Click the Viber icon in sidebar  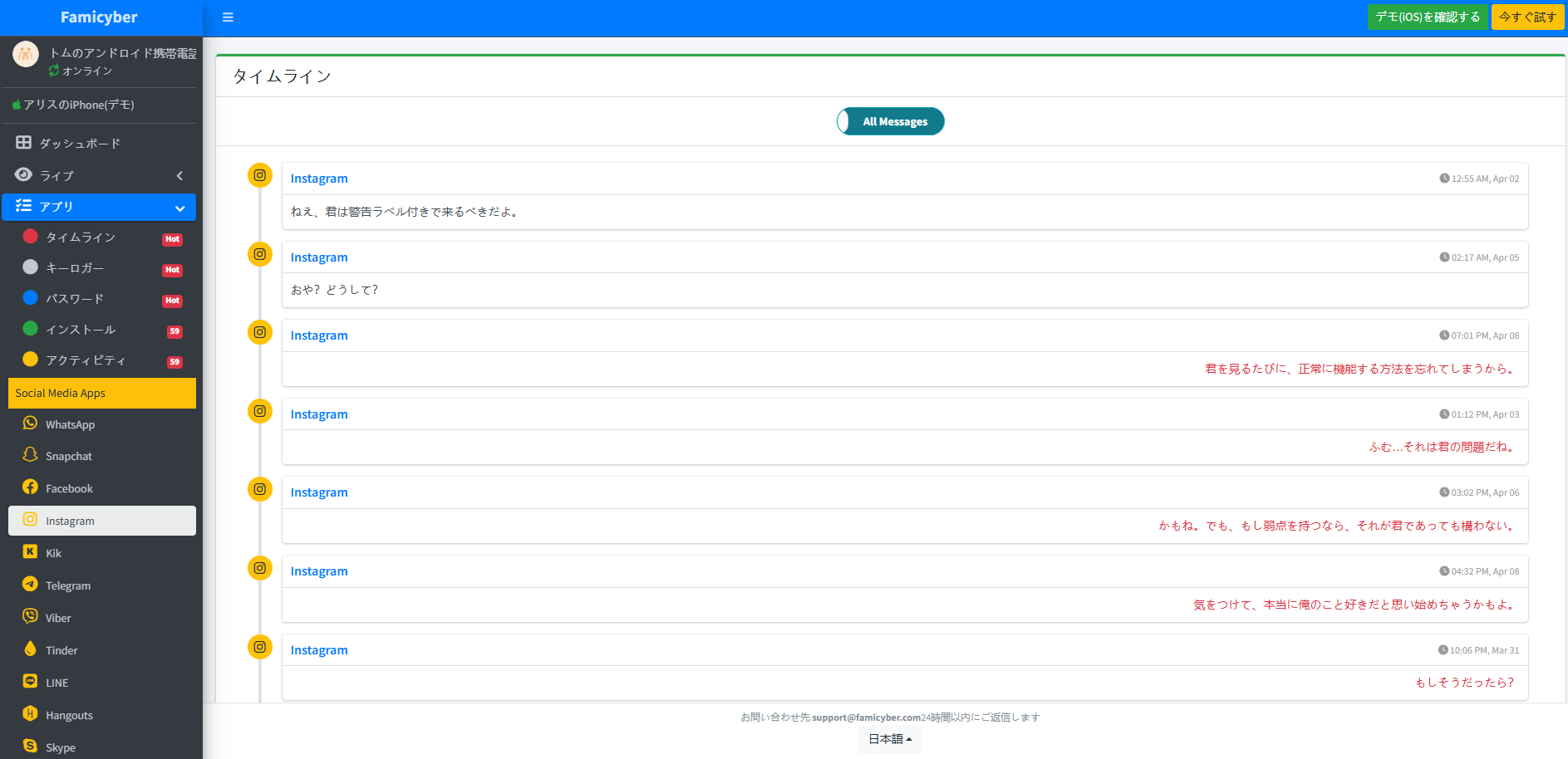[x=30, y=617]
